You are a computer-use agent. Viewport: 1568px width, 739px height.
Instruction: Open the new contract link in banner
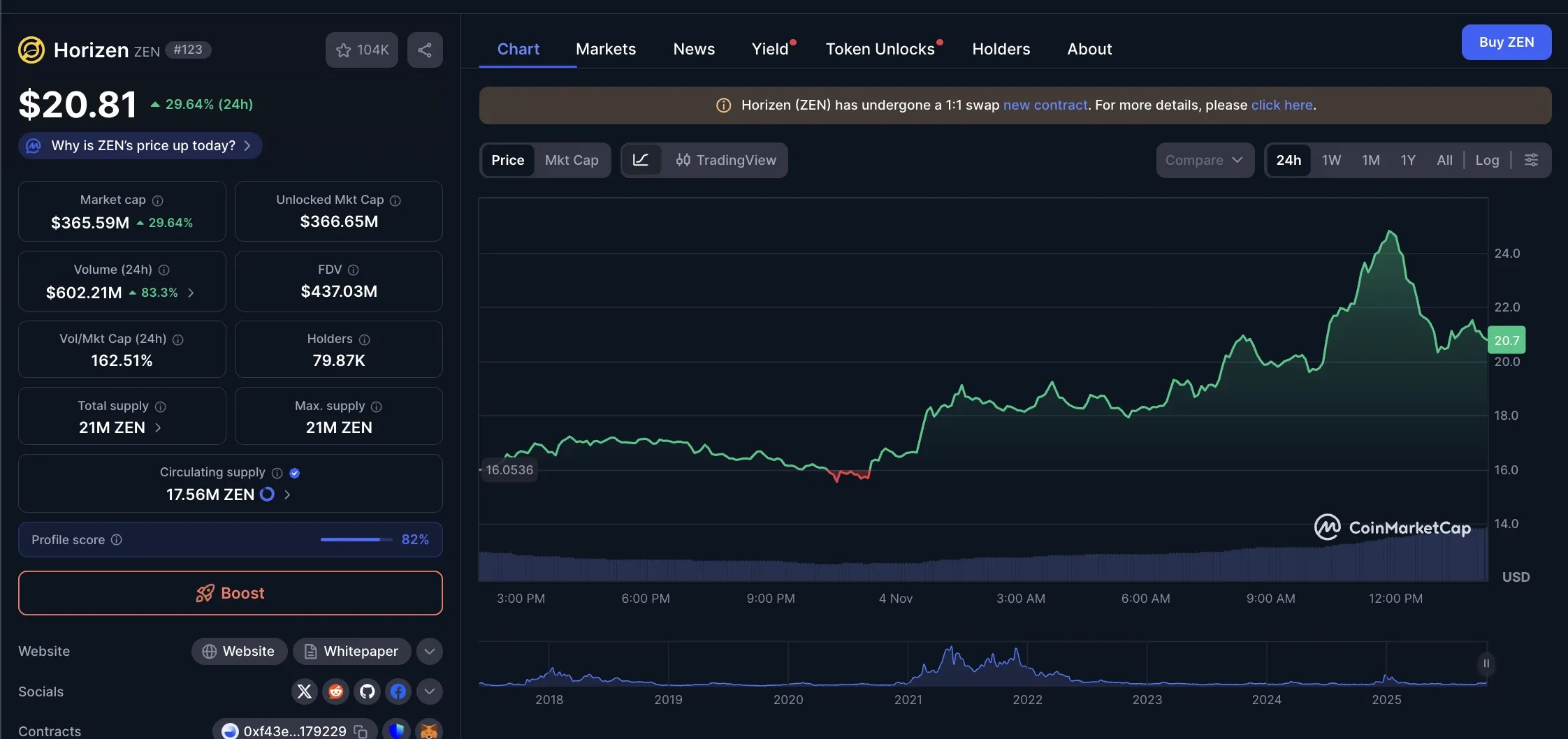coord(1045,105)
